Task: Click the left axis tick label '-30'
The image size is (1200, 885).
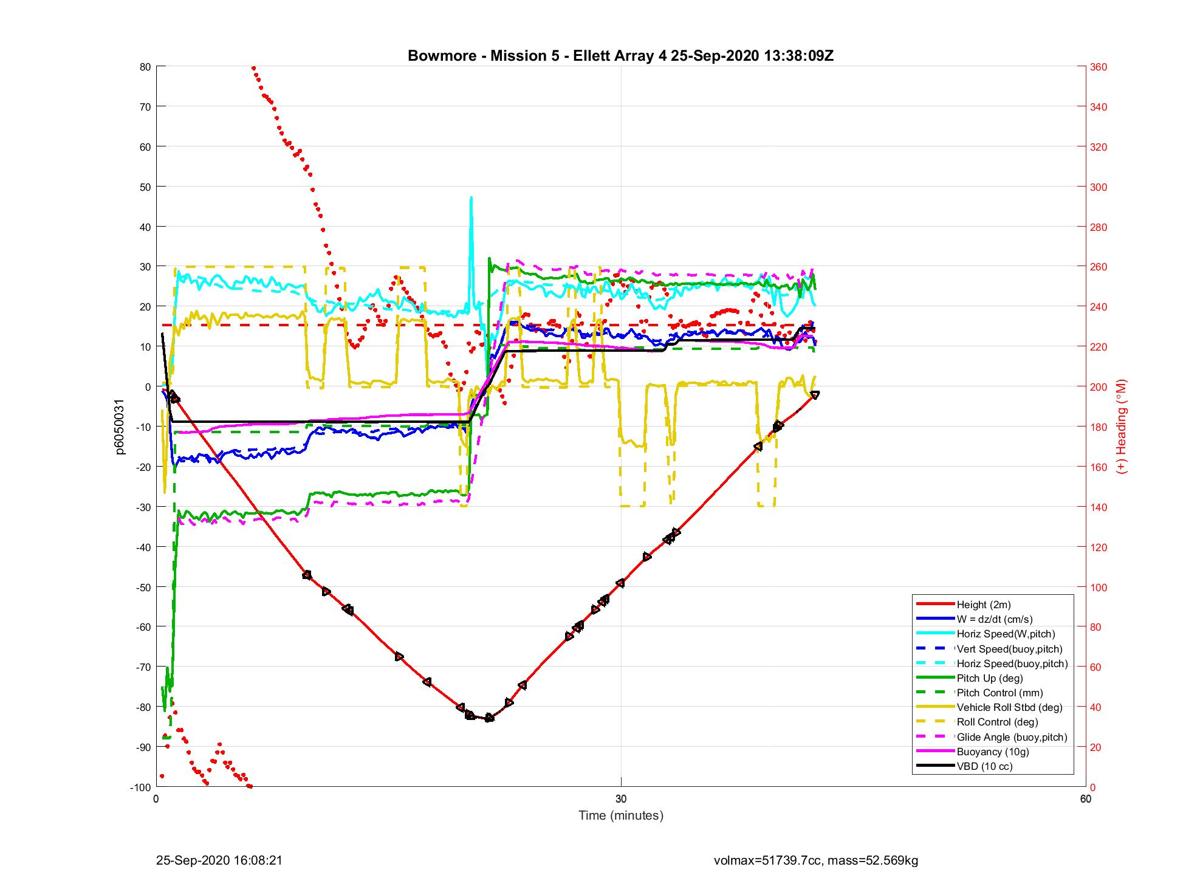Action: (x=142, y=507)
